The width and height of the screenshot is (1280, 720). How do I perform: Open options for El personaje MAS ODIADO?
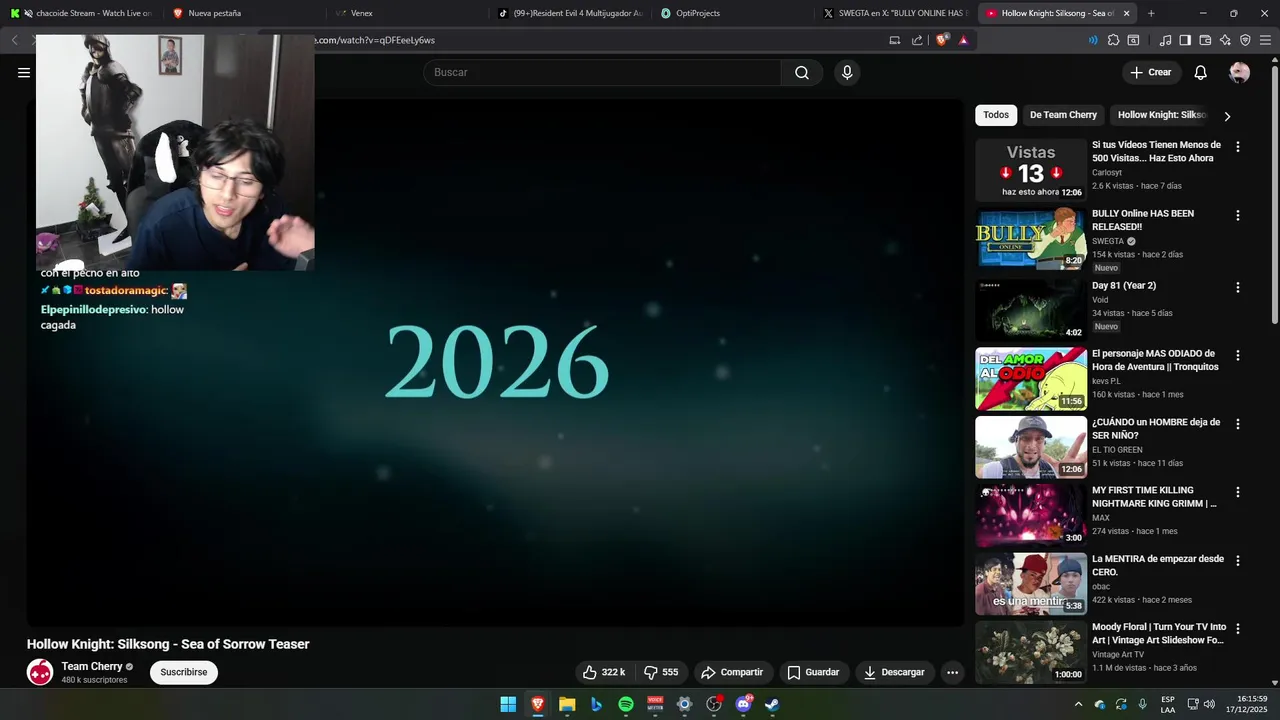coord(1238,355)
